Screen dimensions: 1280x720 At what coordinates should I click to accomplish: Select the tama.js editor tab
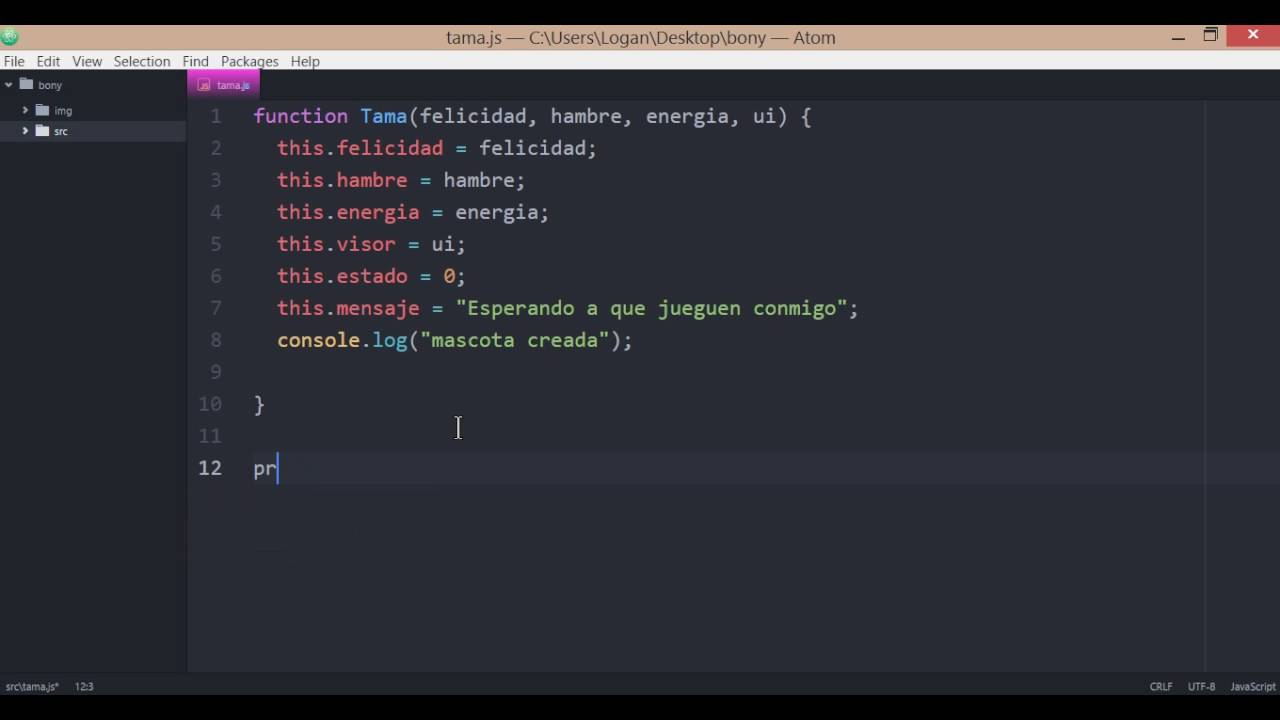[225, 85]
